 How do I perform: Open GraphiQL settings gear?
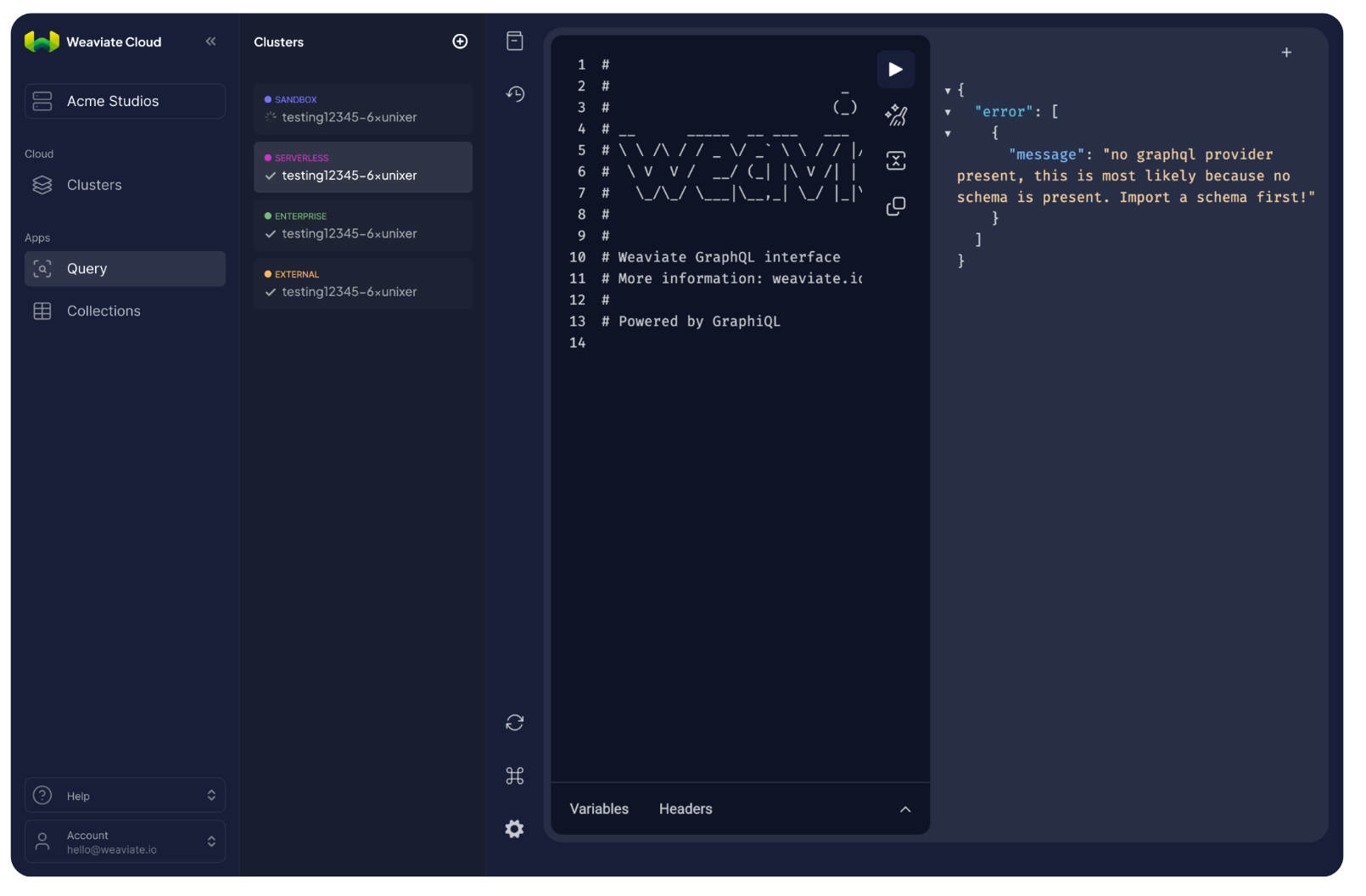point(515,830)
